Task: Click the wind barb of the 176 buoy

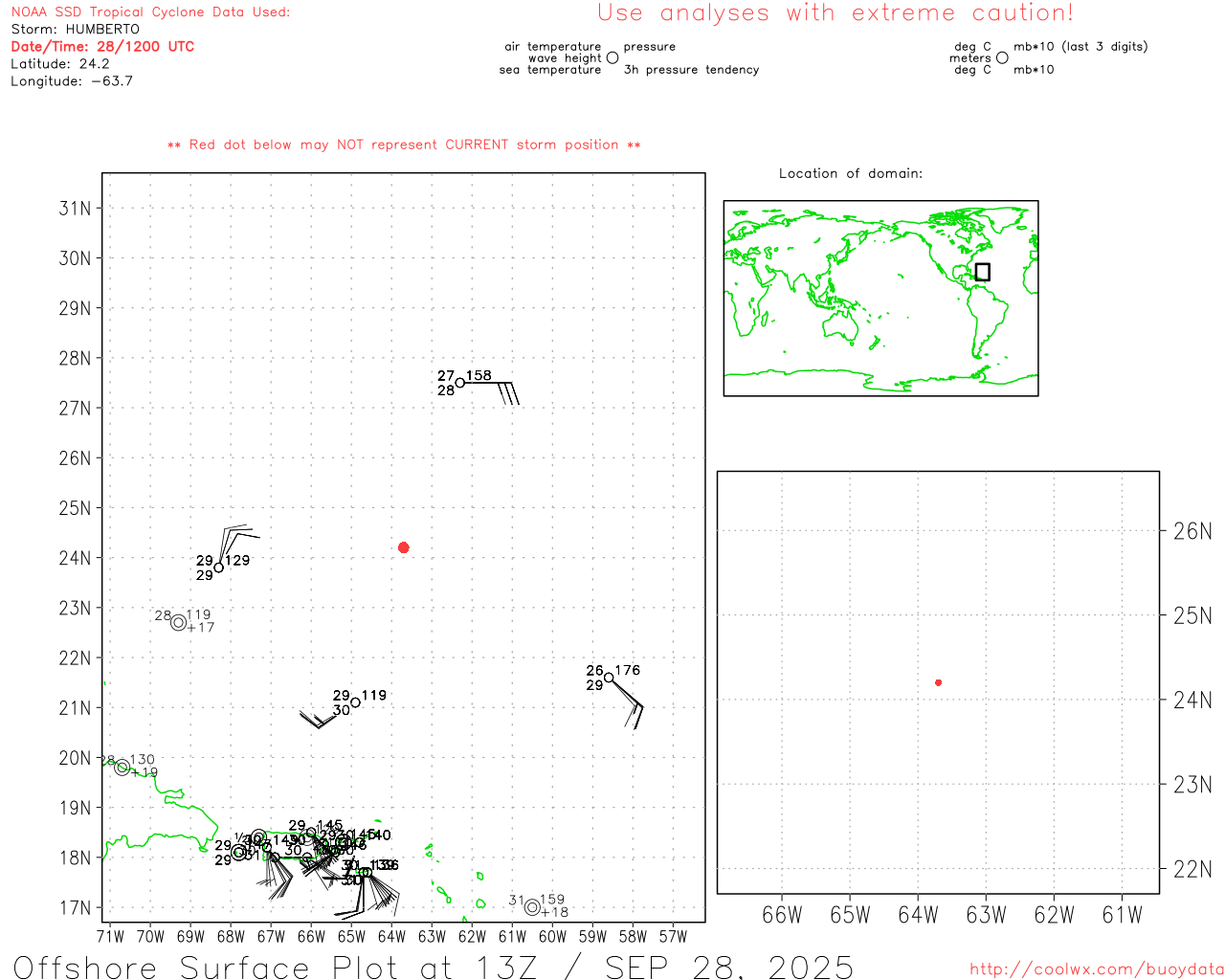Action: click(628, 703)
